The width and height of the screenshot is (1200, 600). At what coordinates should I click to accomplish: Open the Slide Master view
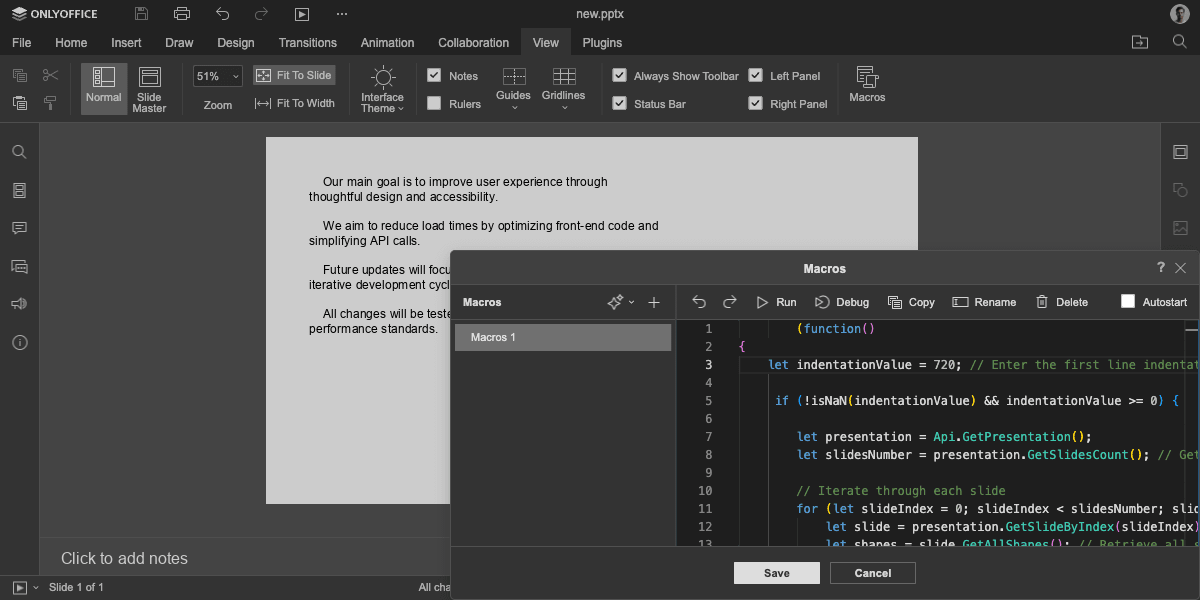coord(149,89)
